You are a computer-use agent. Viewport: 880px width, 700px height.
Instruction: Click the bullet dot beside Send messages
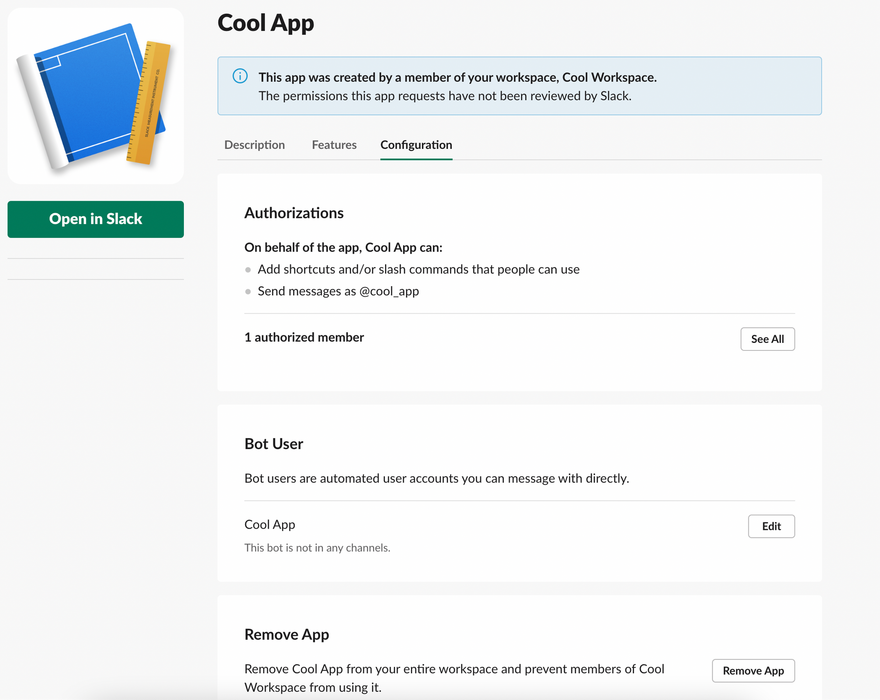[248, 292]
